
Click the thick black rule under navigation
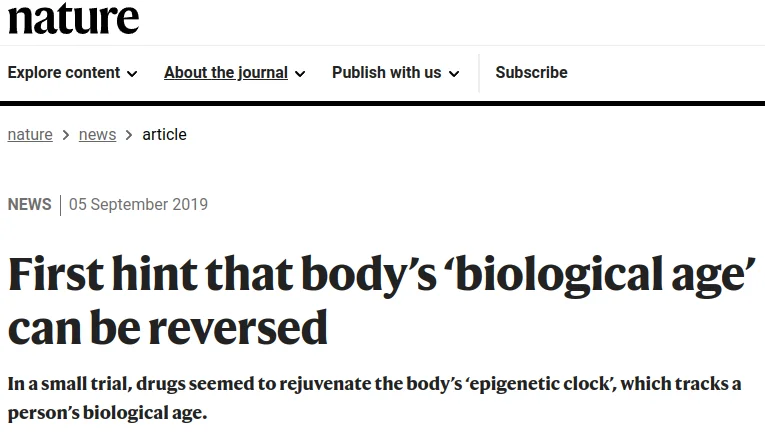click(382, 103)
